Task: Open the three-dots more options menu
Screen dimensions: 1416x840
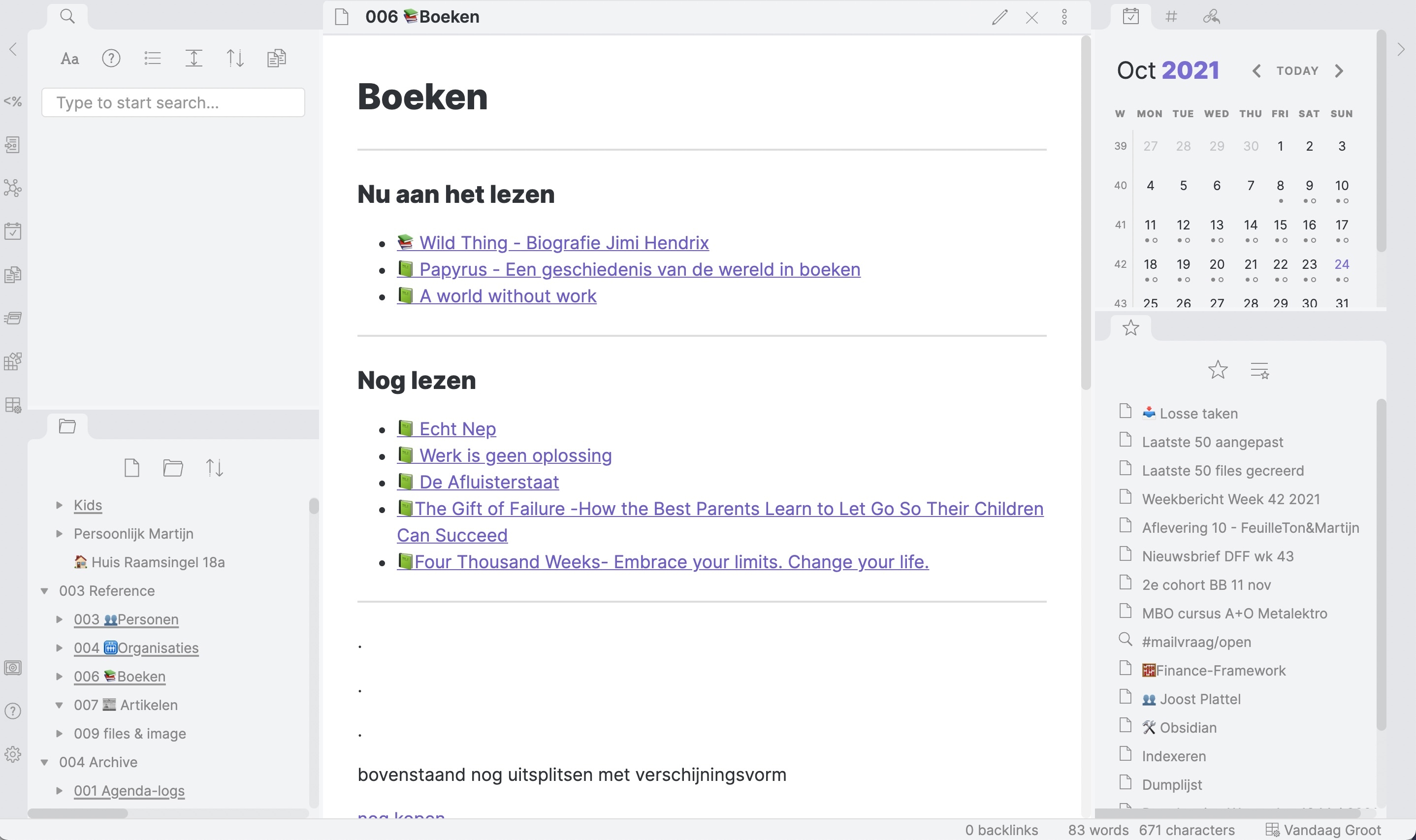Action: (1064, 17)
